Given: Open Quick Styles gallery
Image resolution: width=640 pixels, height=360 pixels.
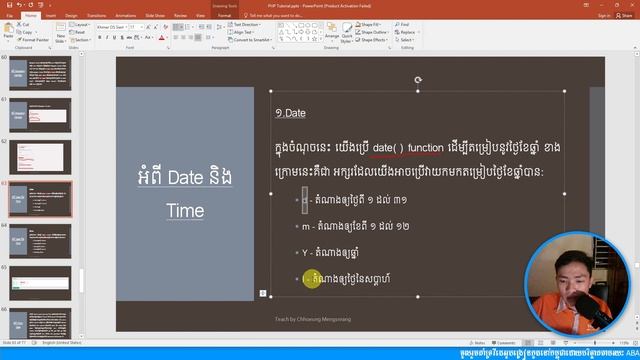Looking at the screenshot, I should 347,33.
